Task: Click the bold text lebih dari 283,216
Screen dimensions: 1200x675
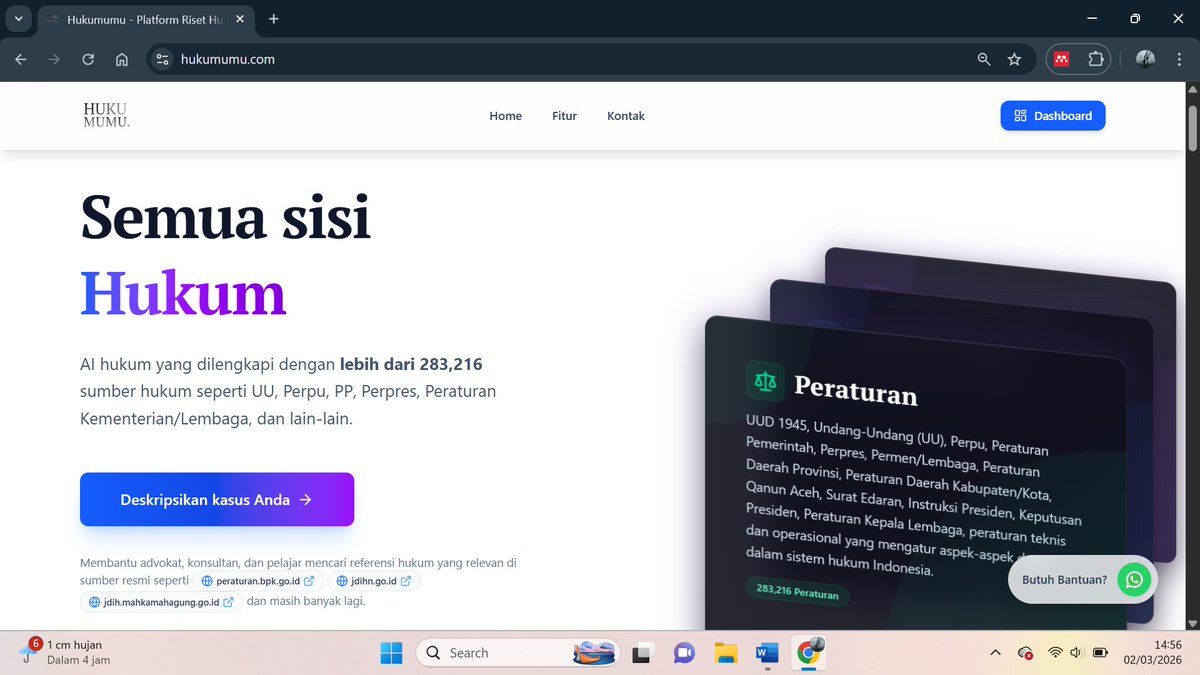Action: (411, 364)
